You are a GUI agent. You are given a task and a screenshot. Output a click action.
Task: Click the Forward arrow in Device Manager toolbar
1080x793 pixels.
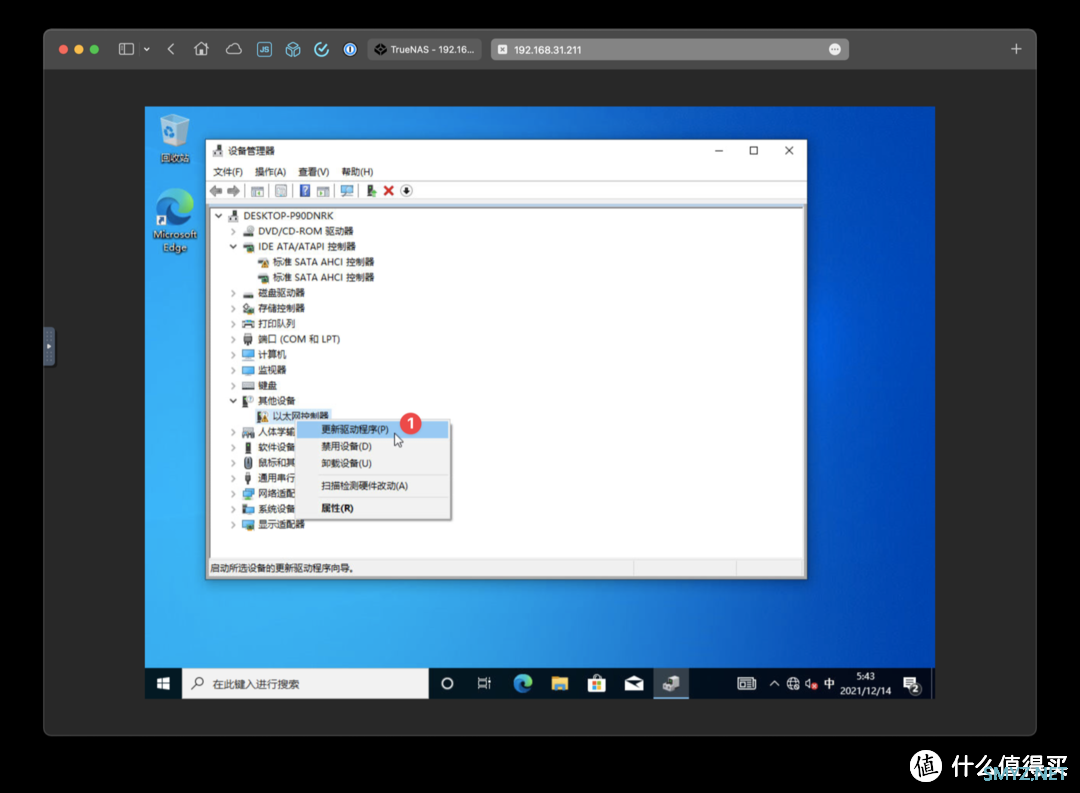pos(233,191)
